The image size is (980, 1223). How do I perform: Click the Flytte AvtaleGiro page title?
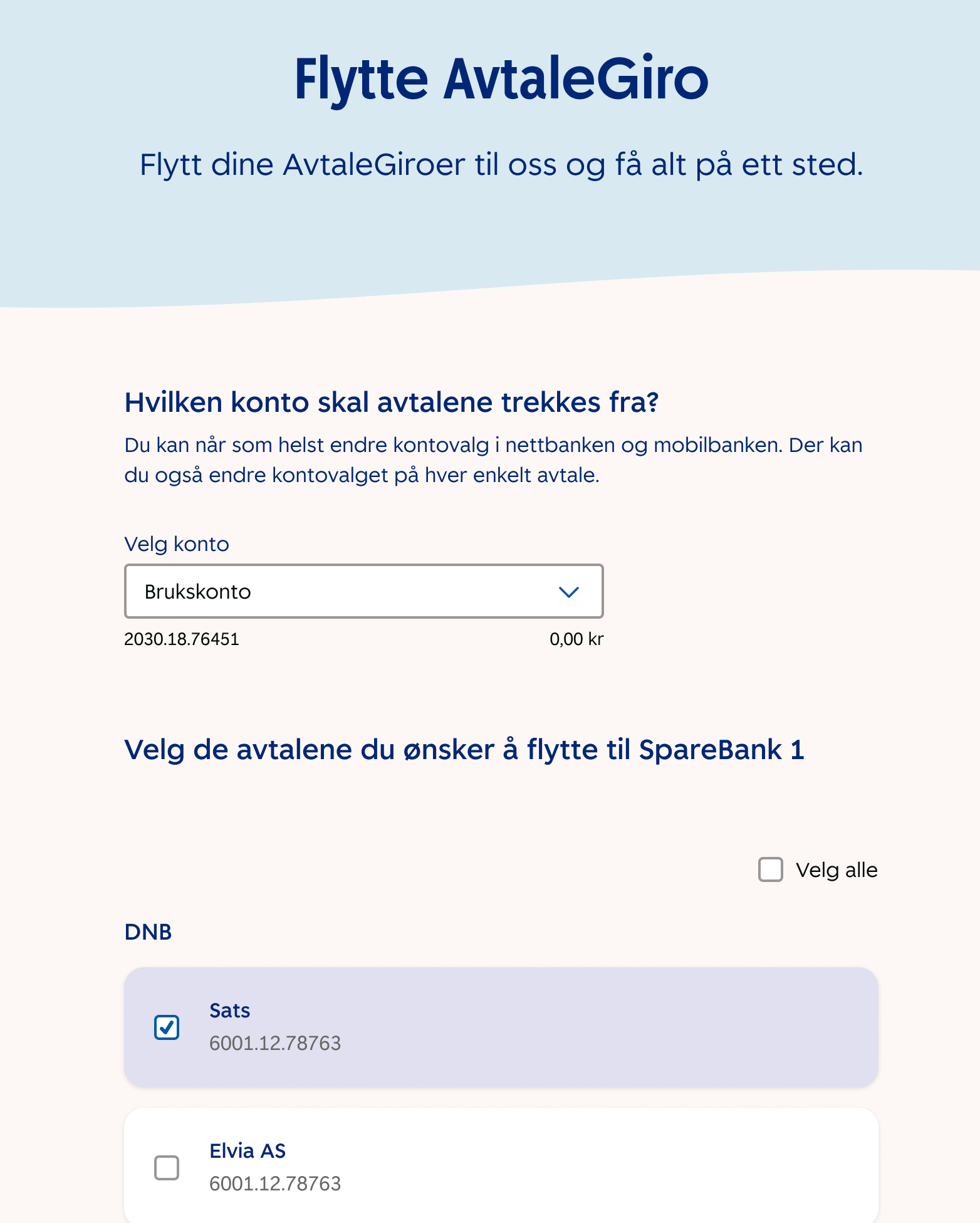[x=501, y=79]
